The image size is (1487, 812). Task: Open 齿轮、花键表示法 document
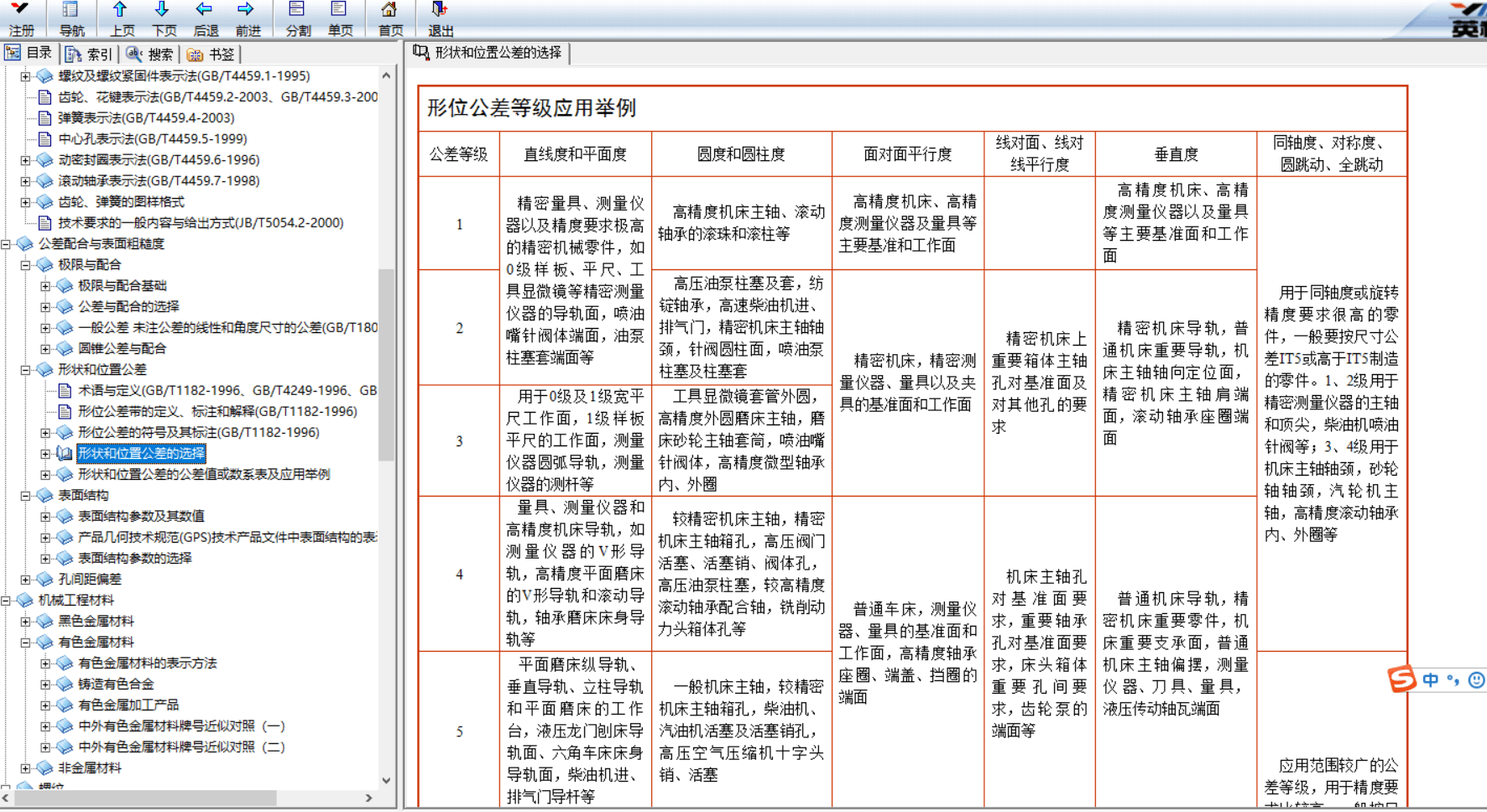217,97
